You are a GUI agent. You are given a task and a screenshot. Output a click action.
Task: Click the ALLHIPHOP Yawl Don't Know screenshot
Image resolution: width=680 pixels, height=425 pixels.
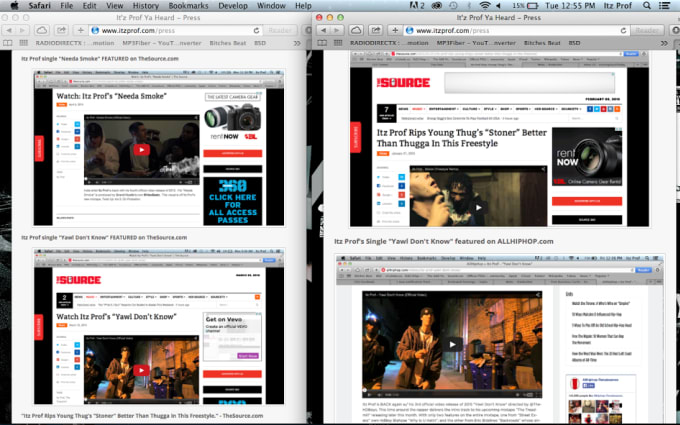click(x=500, y=340)
